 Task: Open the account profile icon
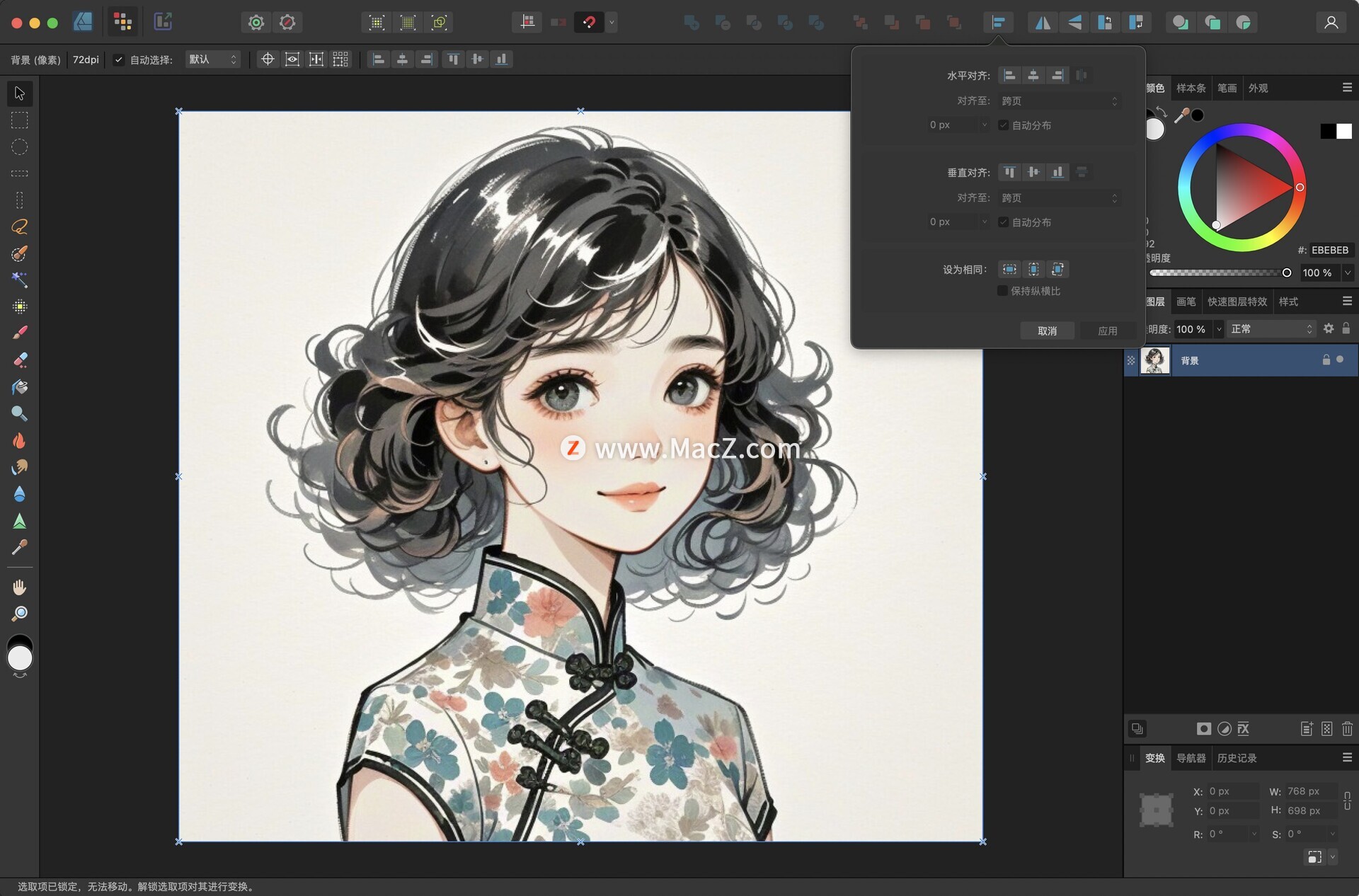(1331, 23)
